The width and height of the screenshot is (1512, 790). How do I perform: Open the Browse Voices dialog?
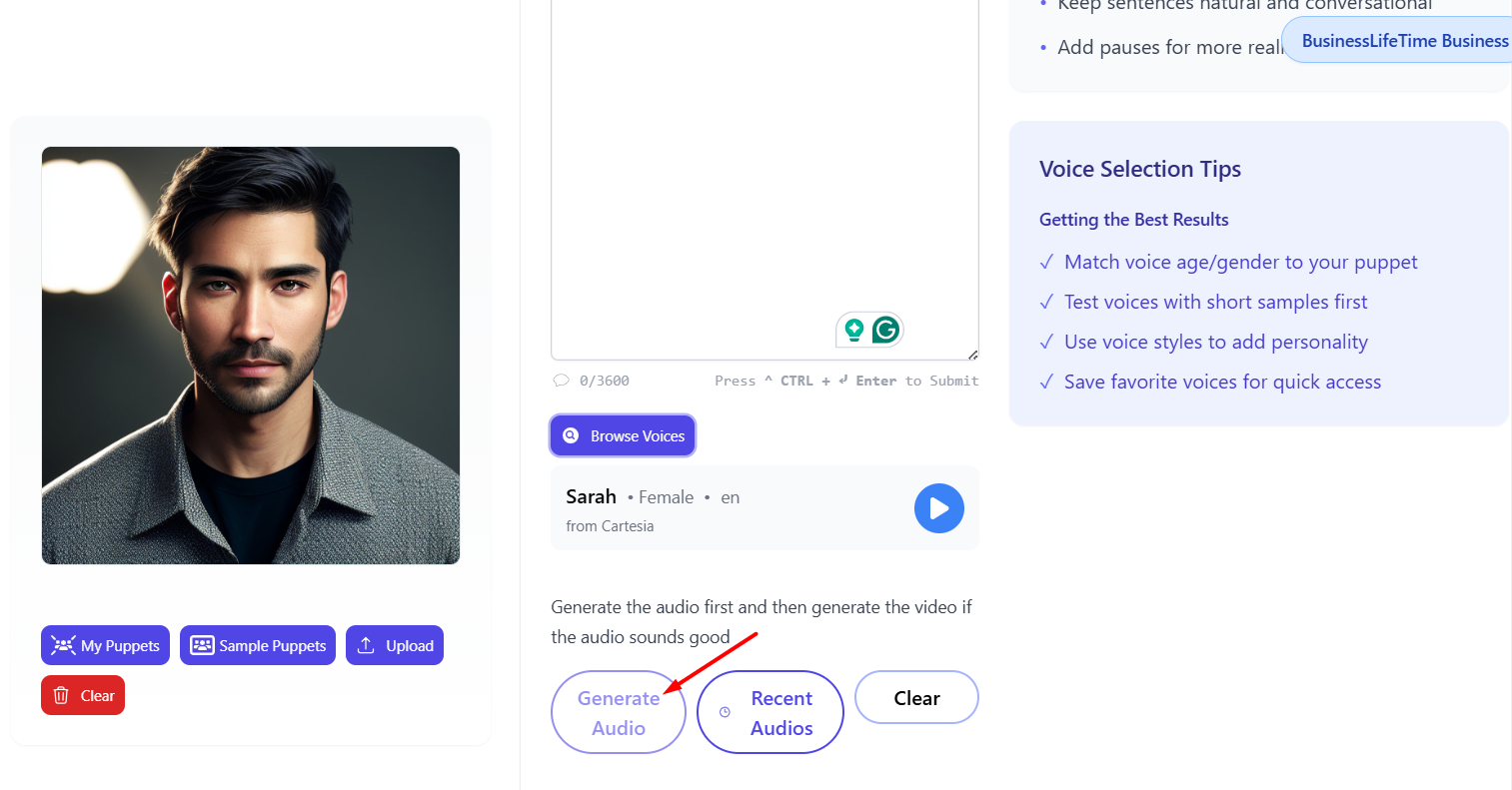(623, 435)
